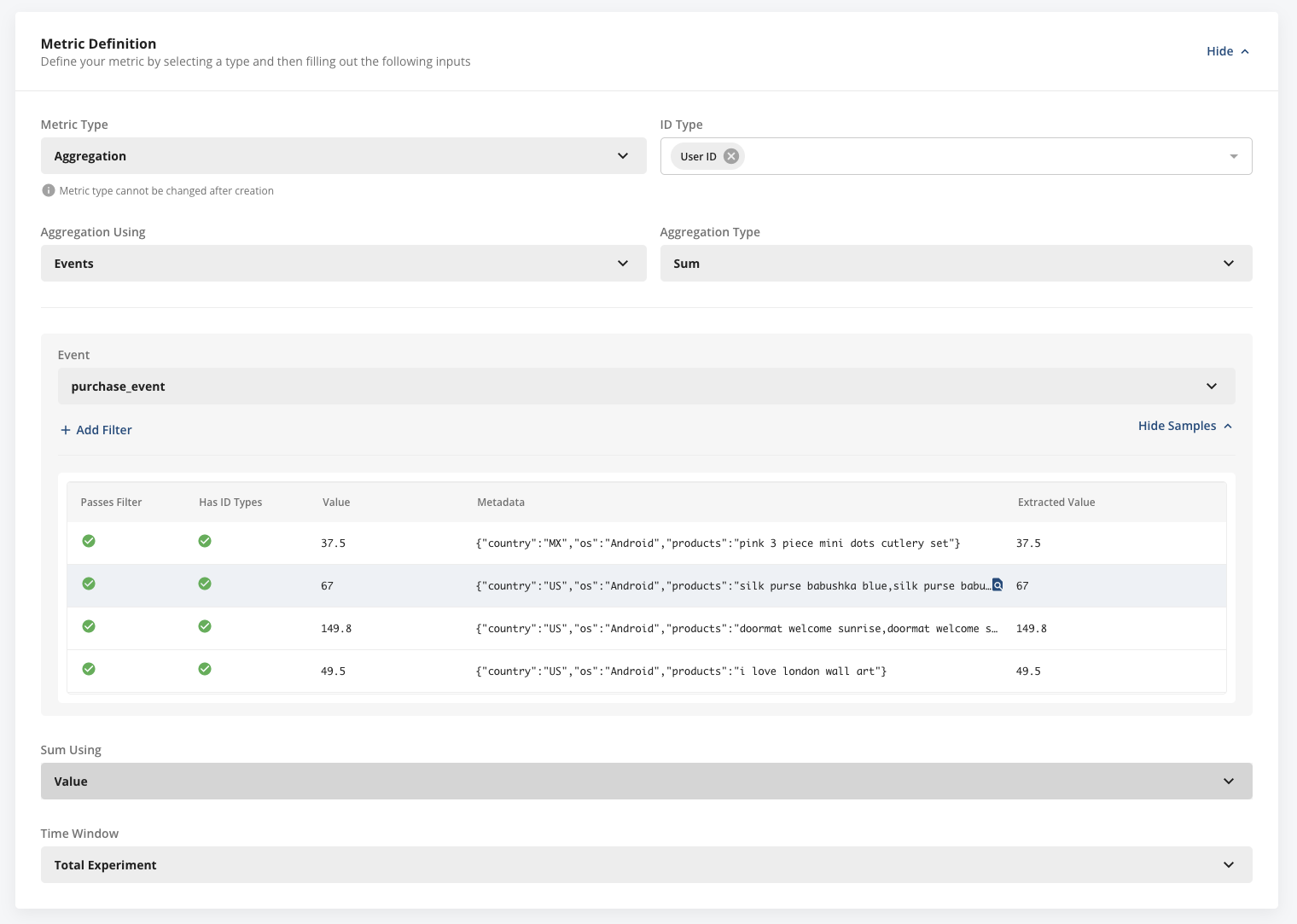Viewport: 1297px width, 924px height.
Task: Click the Passes Filter check icon on first row
Action: coord(89,541)
